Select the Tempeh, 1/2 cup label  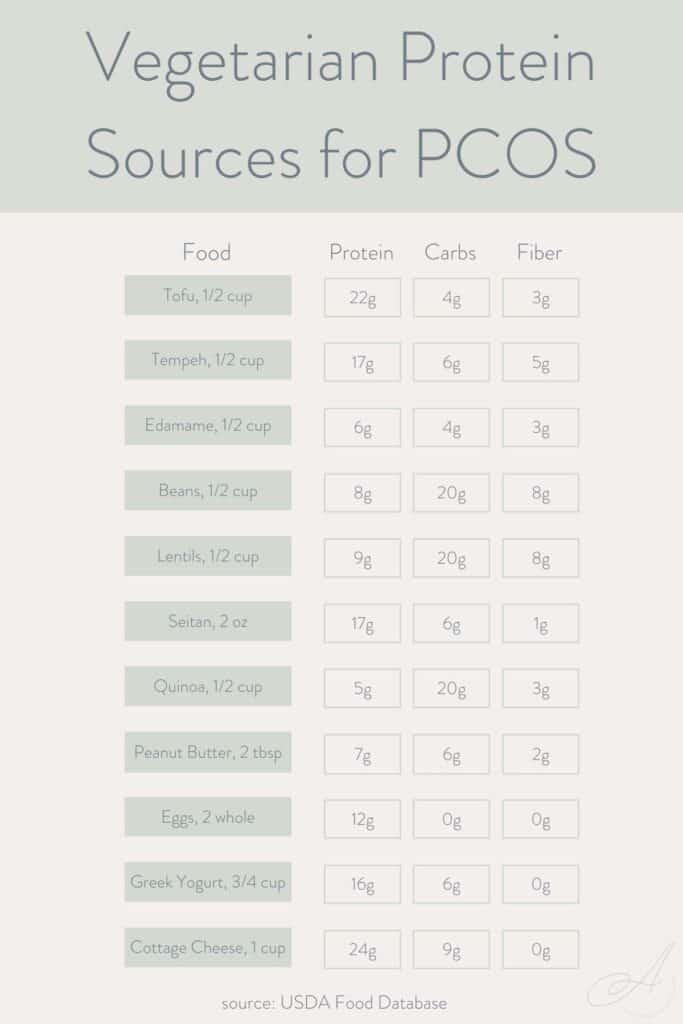pyautogui.click(x=208, y=360)
